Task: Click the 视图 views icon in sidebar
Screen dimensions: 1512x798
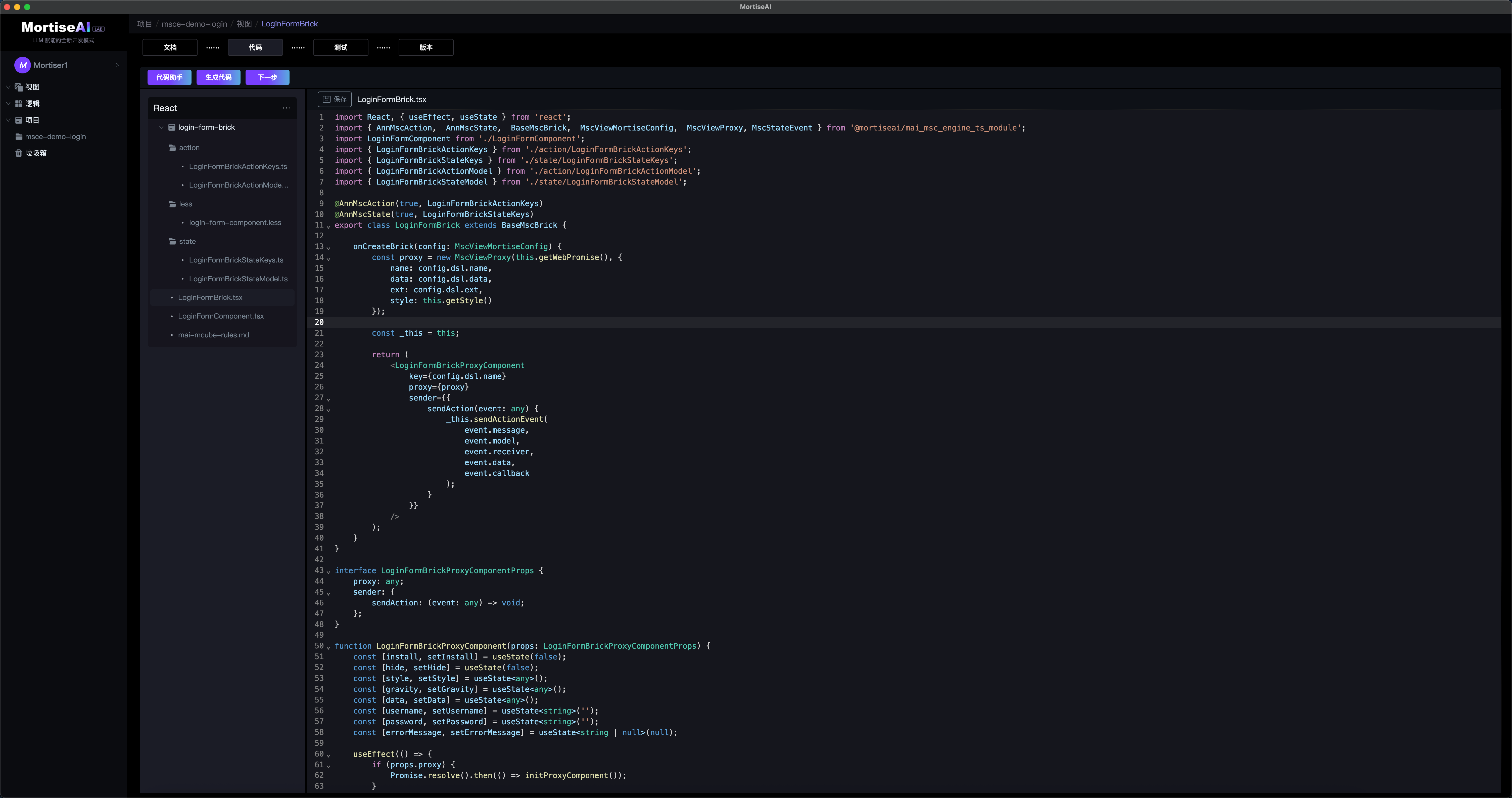Action: pos(19,87)
